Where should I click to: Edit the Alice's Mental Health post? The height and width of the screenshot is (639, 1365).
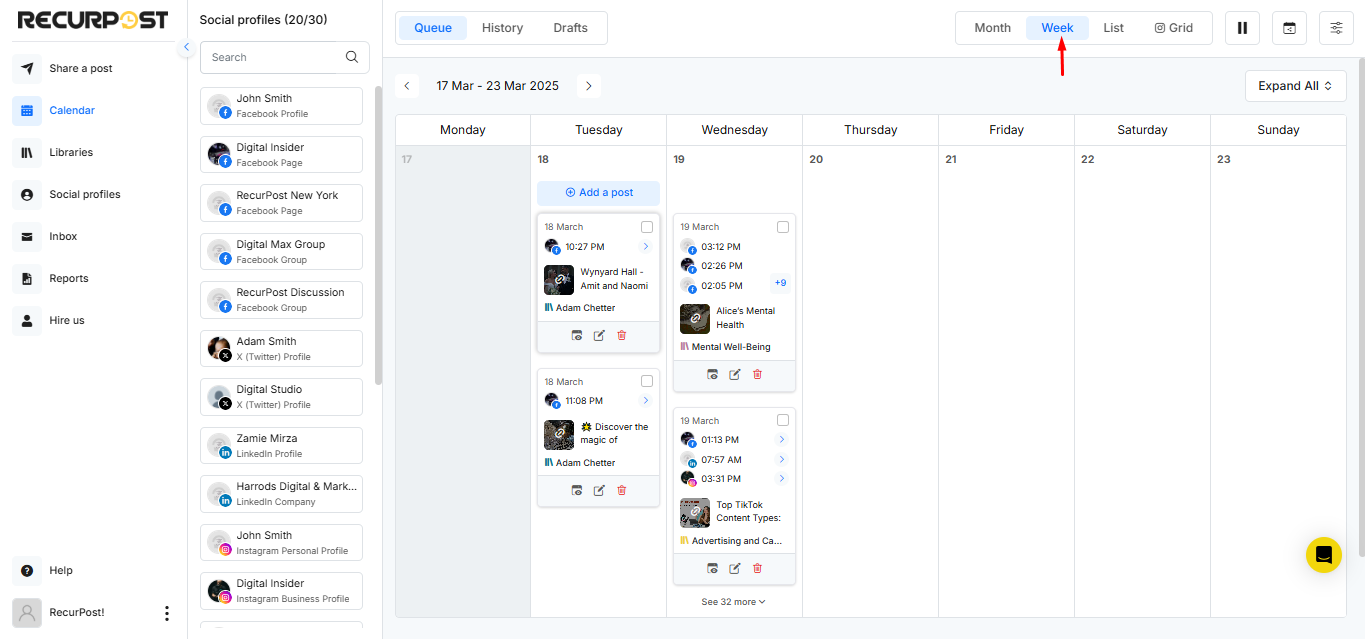pos(734,374)
